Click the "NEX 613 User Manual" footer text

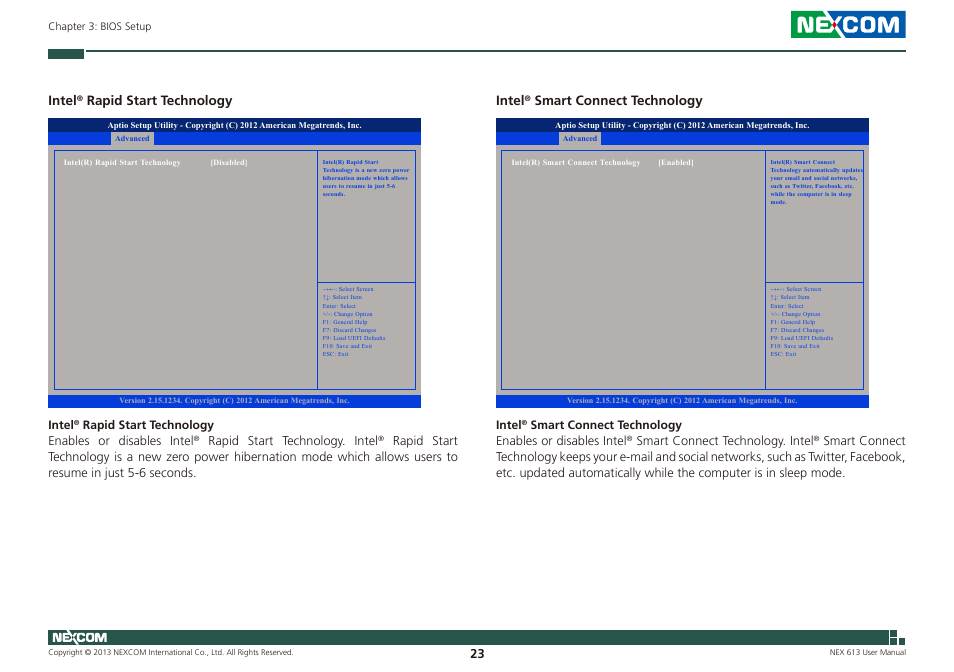[x=867, y=652]
